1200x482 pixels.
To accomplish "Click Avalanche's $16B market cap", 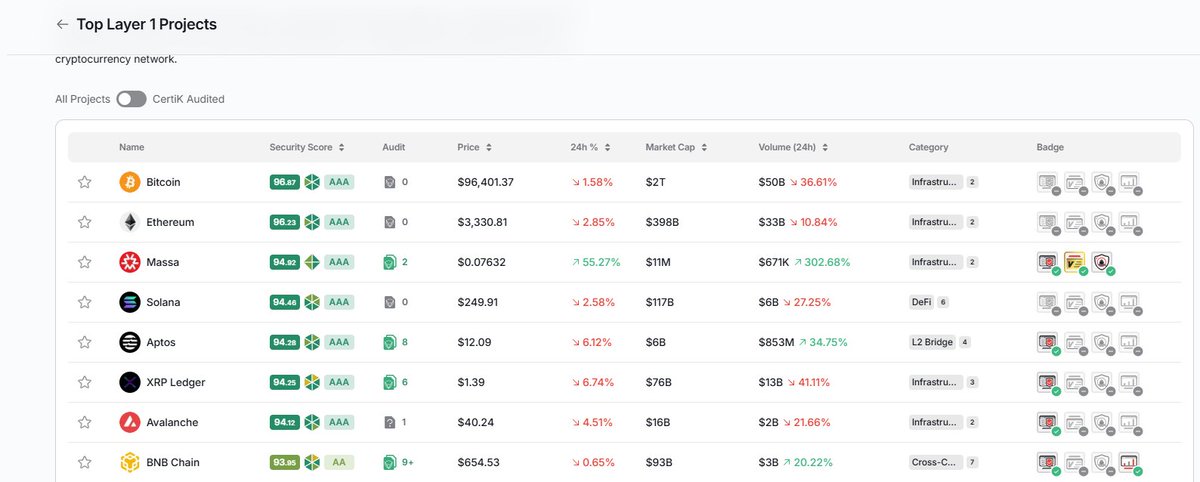I will coord(657,422).
